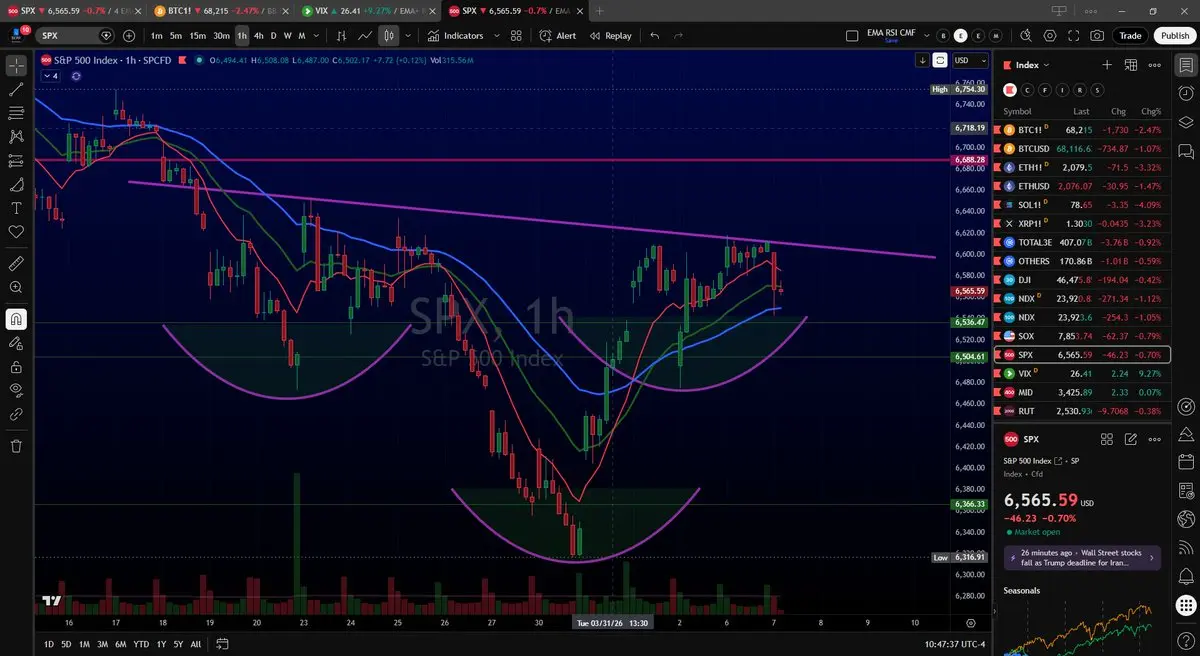1200x656 pixels.
Task: Select the red flag color filter
Action: coord(1010,89)
